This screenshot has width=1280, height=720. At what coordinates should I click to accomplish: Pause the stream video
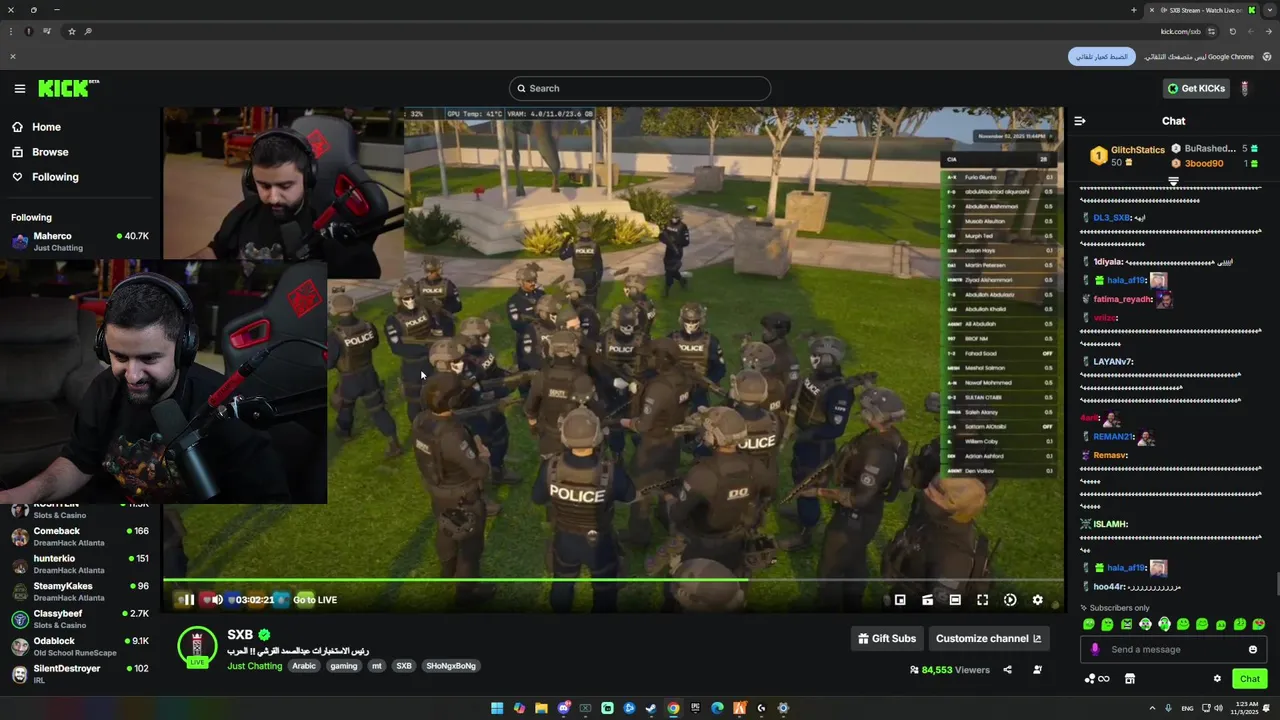[189, 600]
